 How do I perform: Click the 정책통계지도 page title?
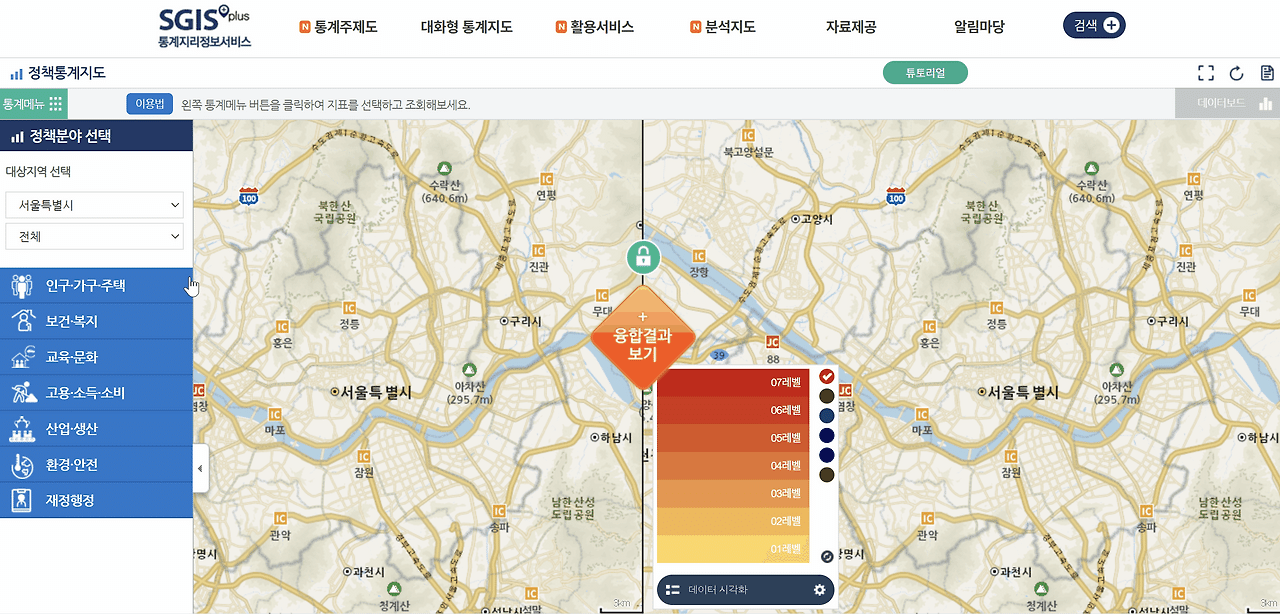(66, 73)
